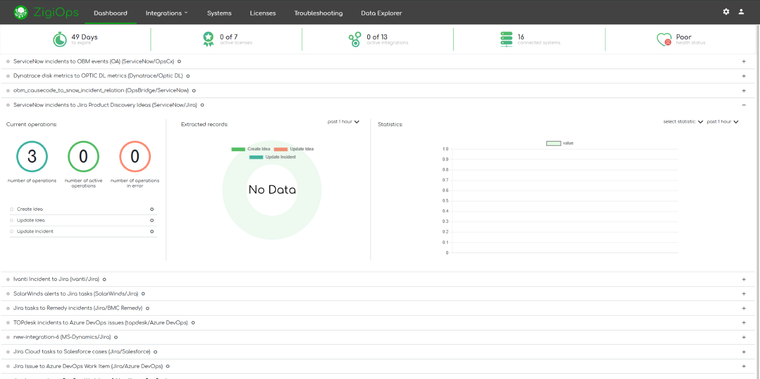Open the gear icon next to Dynatrace disk metrics integration

[x=188, y=76]
